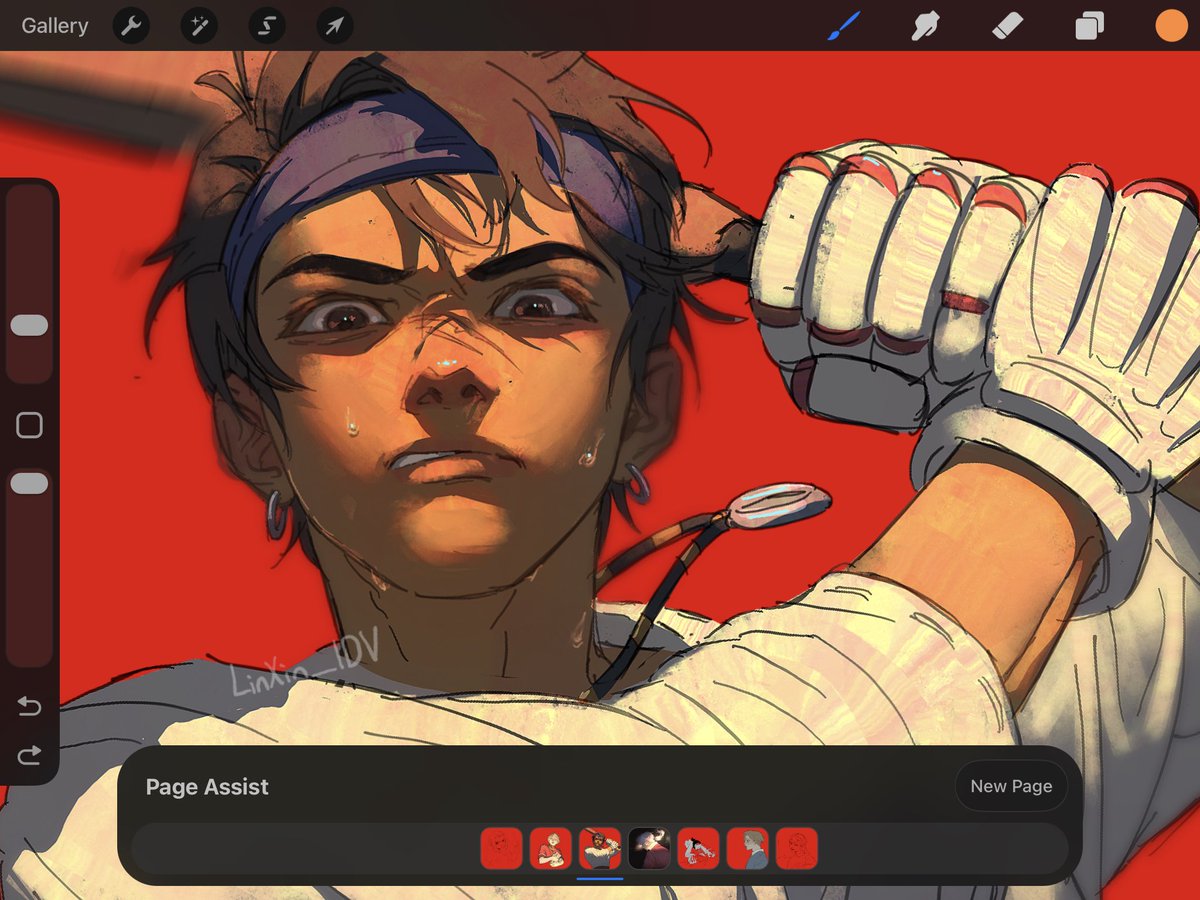Select the last red line-sketch page thumbnail
This screenshot has height=900, width=1200.
[797, 848]
